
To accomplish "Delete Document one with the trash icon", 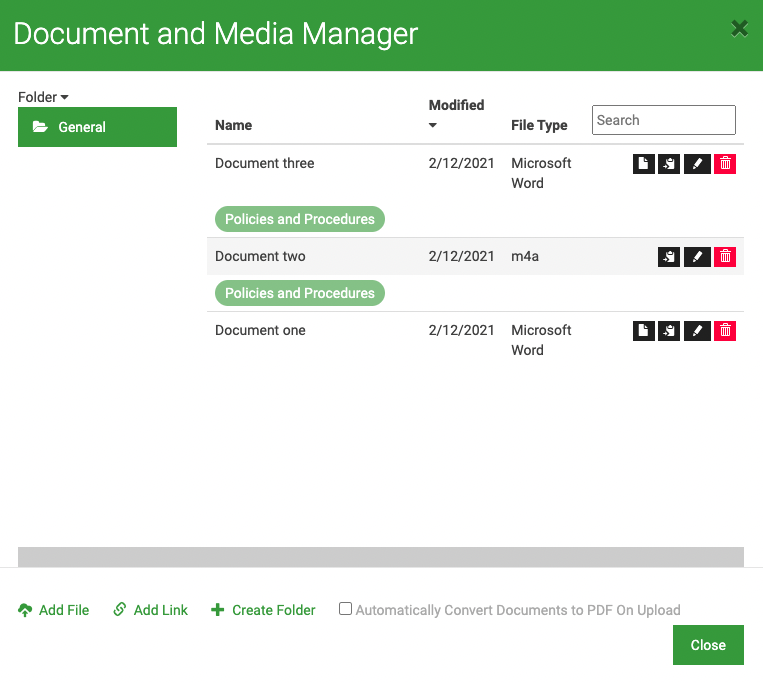I will tap(725, 331).
